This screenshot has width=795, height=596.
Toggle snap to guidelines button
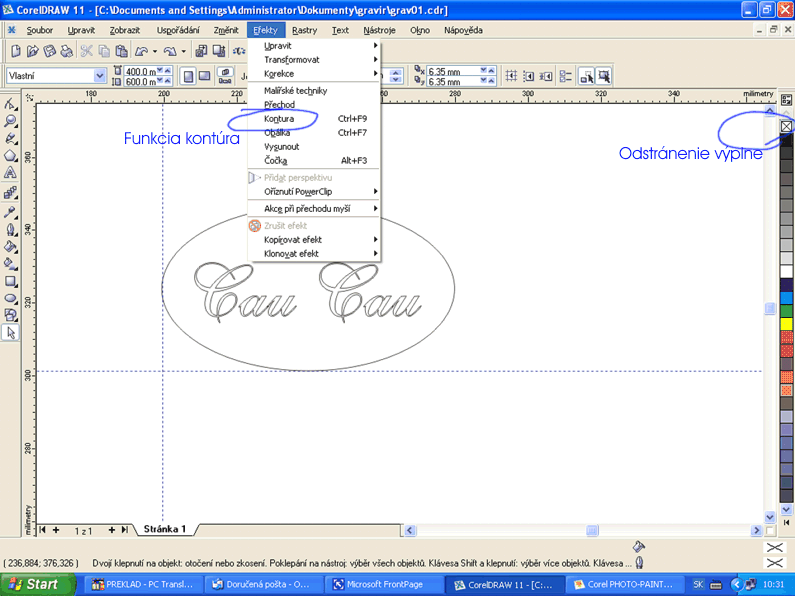(528, 76)
